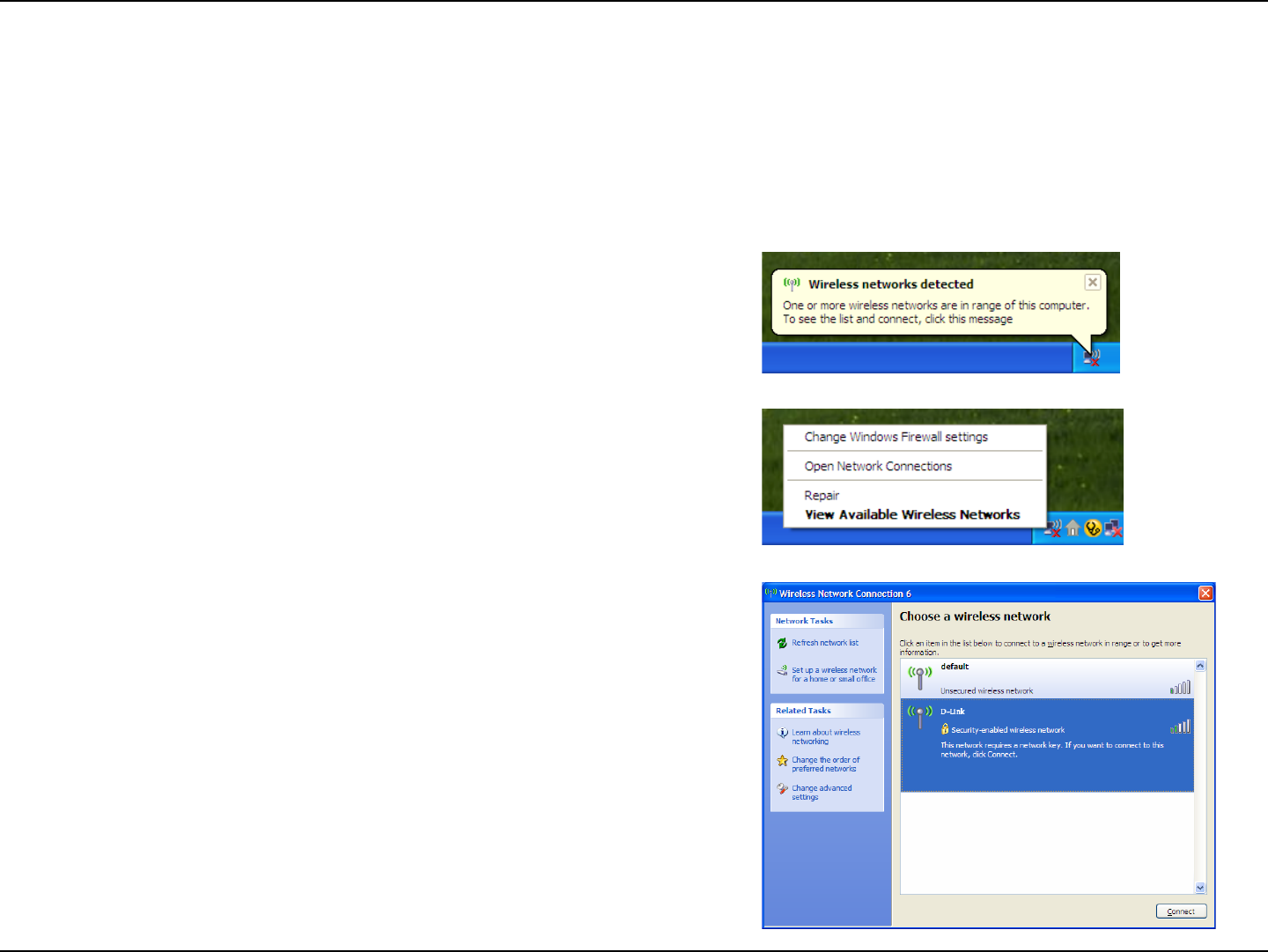Click the yellow security shield tray icon
1268x952 pixels.
point(1093,528)
